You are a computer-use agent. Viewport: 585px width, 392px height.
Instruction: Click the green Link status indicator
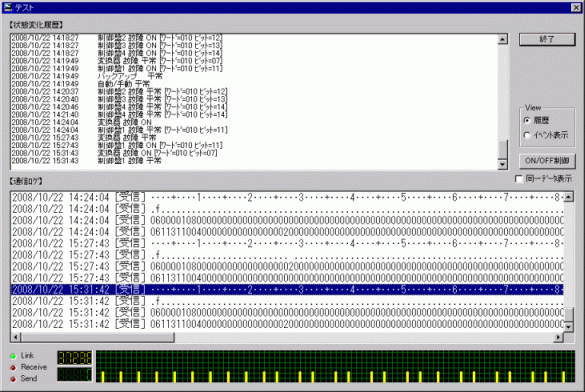tap(13, 356)
